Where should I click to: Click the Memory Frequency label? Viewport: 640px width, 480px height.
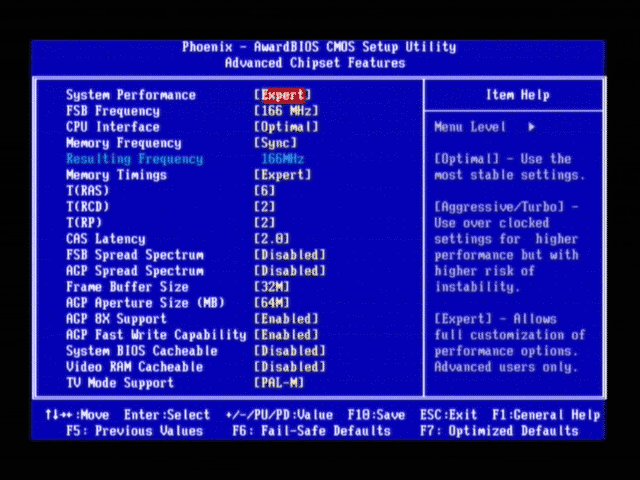pyautogui.click(x=124, y=143)
